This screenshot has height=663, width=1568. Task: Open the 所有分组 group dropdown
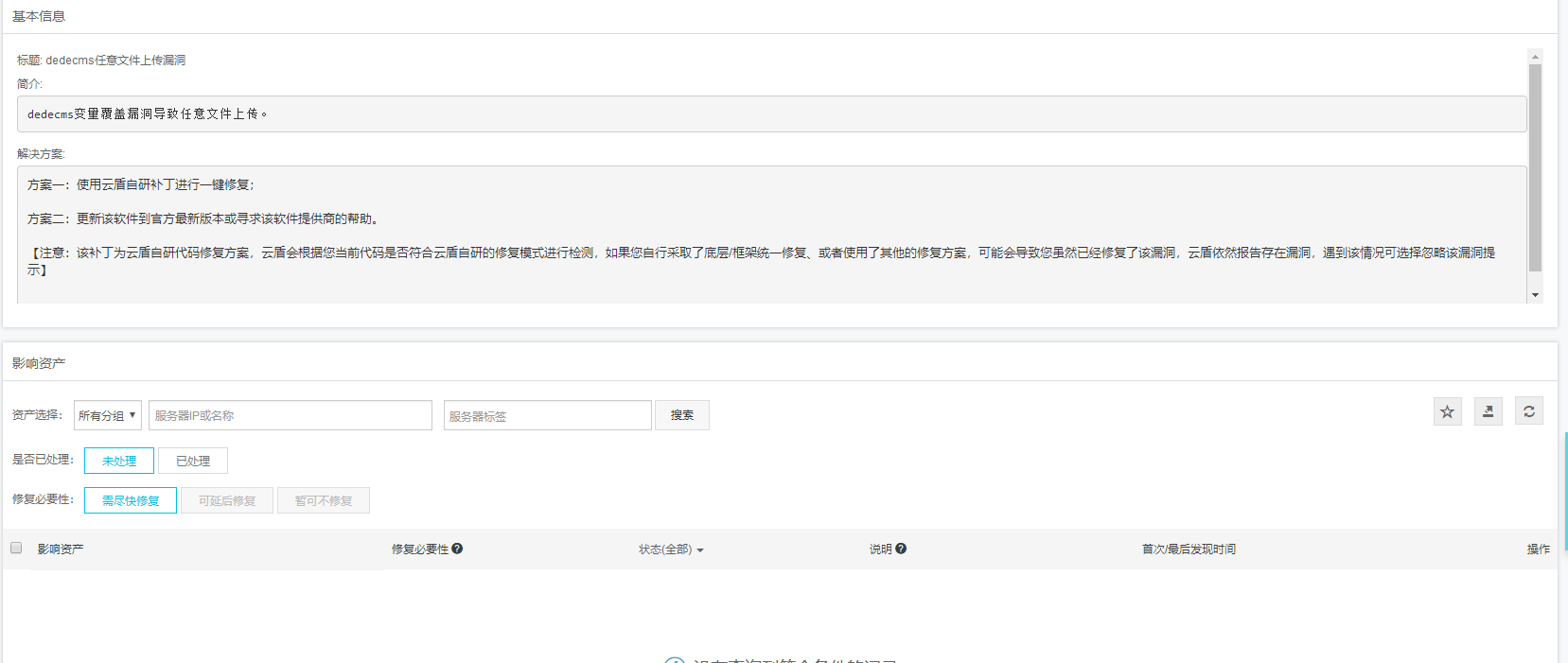pyautogui.click(x=108, y=415)
